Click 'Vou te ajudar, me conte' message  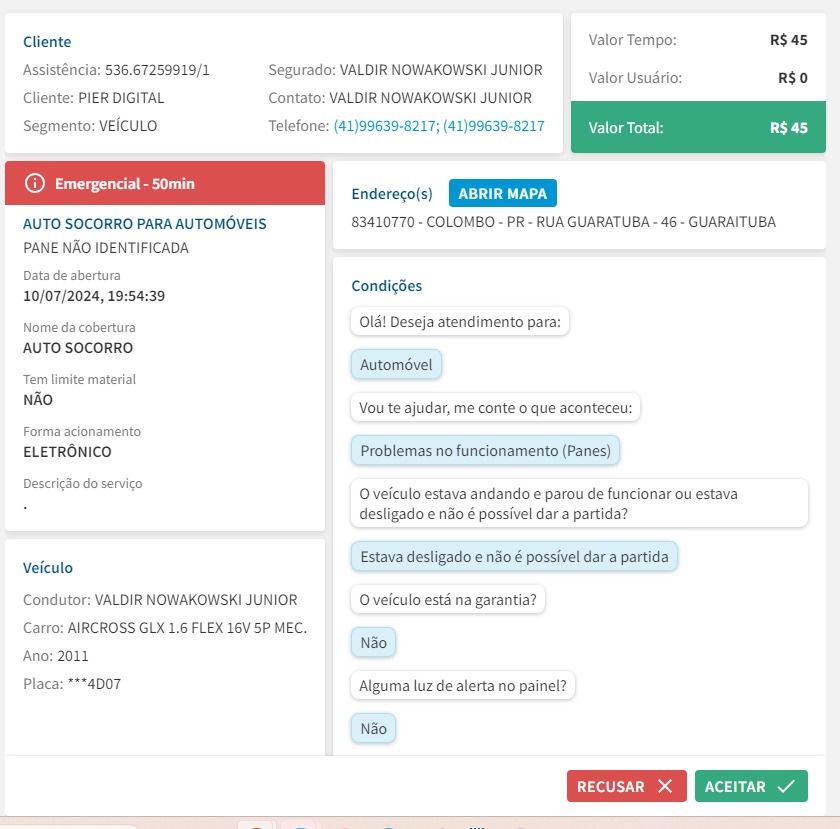click(496, 408)
